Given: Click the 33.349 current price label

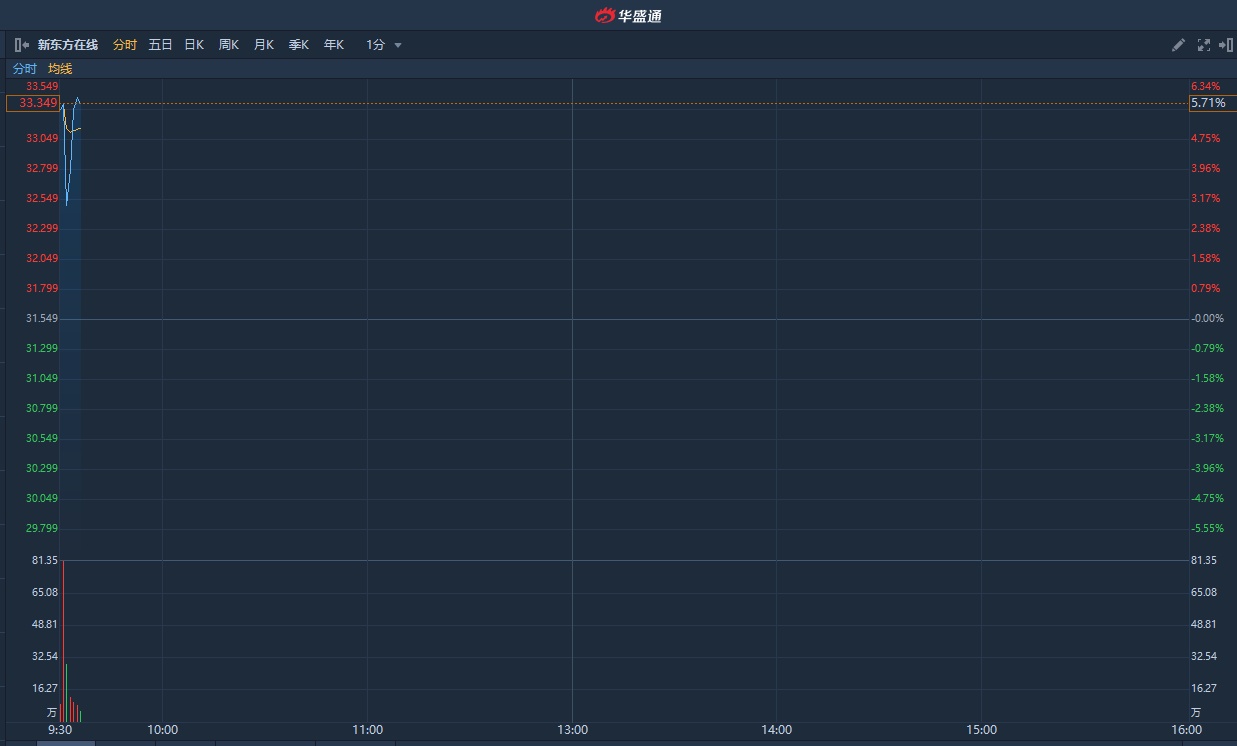Looking at the screenshot, I should click(33, 103).
